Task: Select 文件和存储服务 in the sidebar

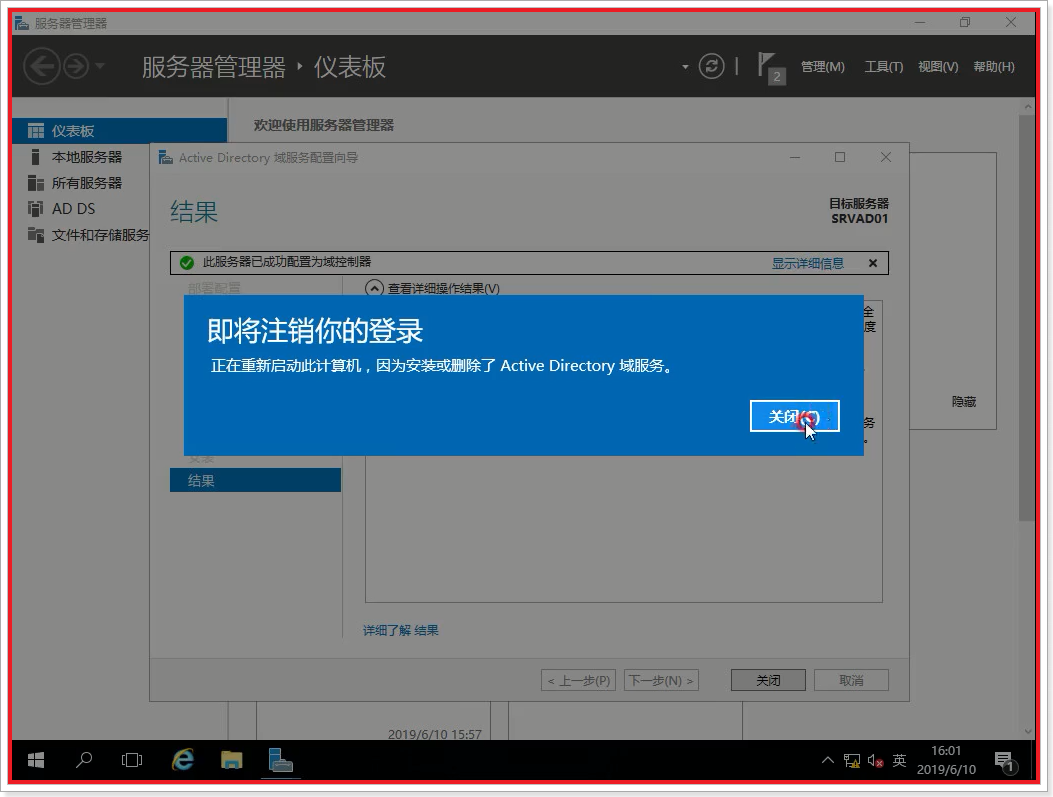Action: [x=100, y=235]
